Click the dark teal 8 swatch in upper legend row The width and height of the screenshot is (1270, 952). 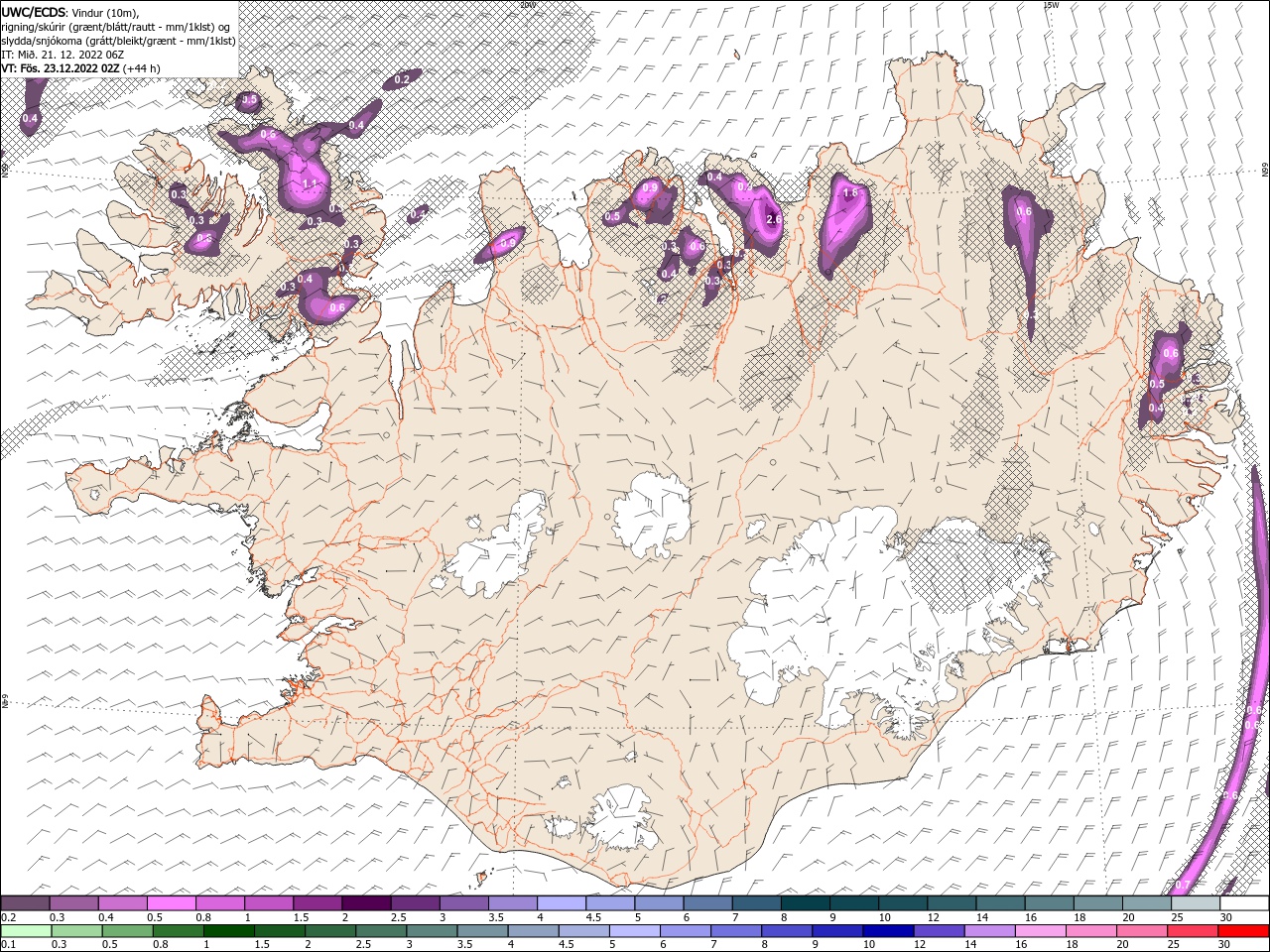point(806,903)
